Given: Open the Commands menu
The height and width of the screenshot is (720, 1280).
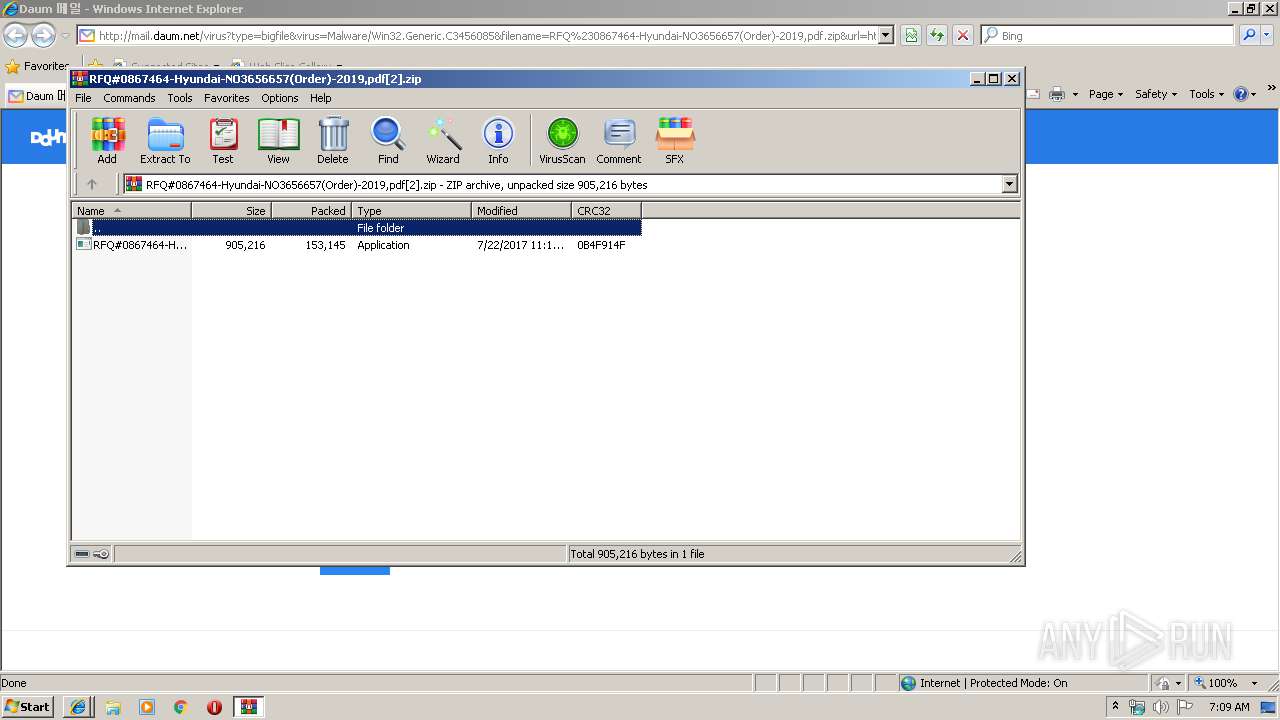Looking at the screenshot, I should click(x=129, y=98).
